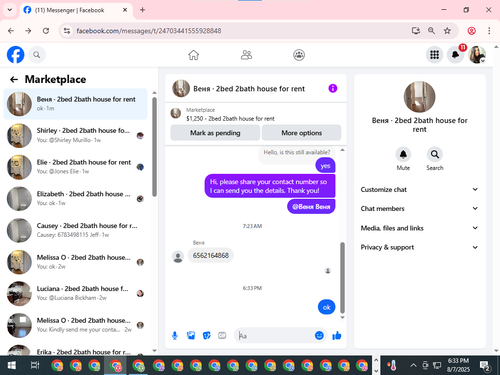Screen dimensions: 500x375
Task: Click More options button
Action: [302, 133]
